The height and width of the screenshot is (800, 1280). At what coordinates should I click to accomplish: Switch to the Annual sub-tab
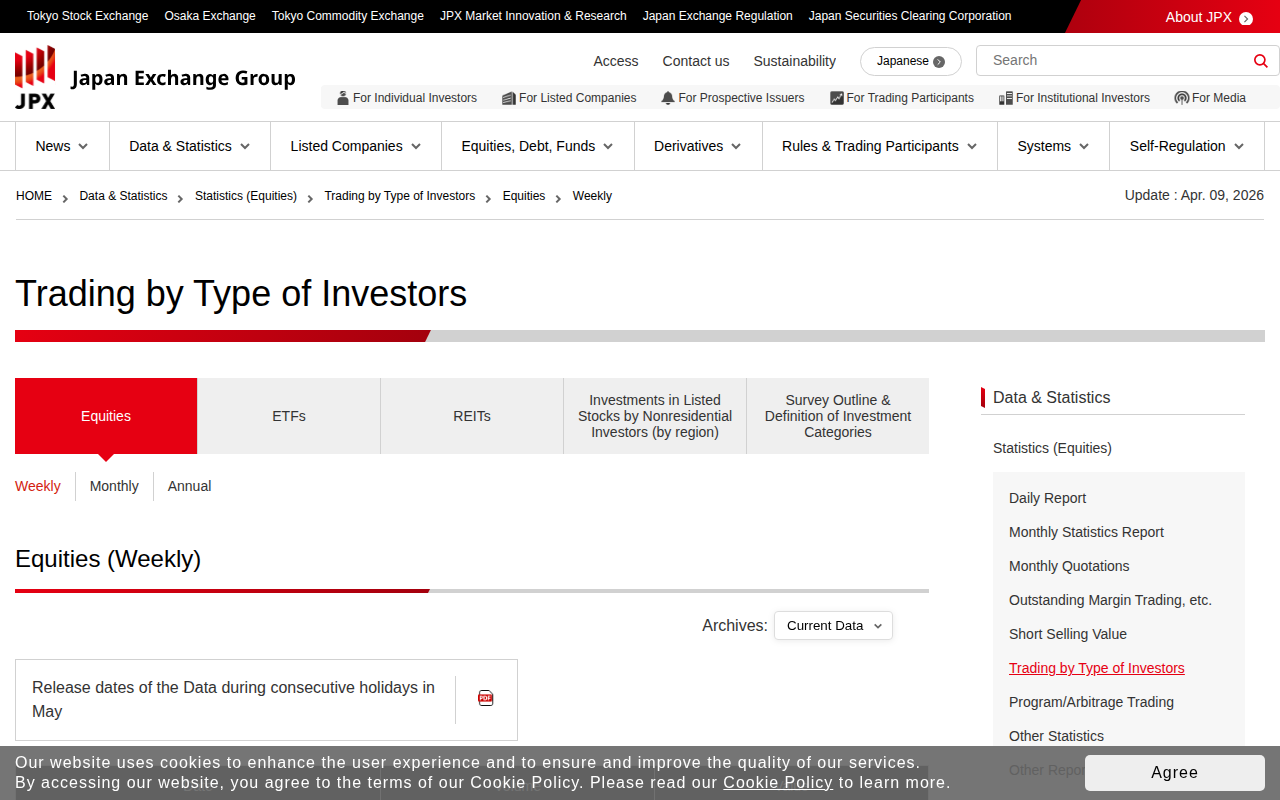(x=189, y=486)
